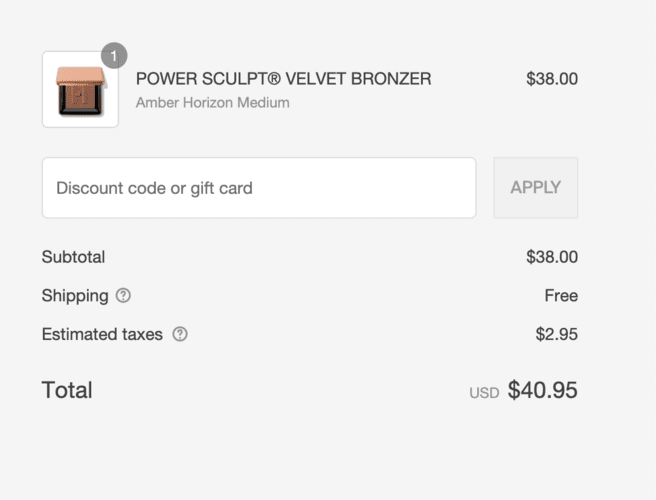Click the Estimated taxes label
This screenshot has width=656, height=500.
101,335
